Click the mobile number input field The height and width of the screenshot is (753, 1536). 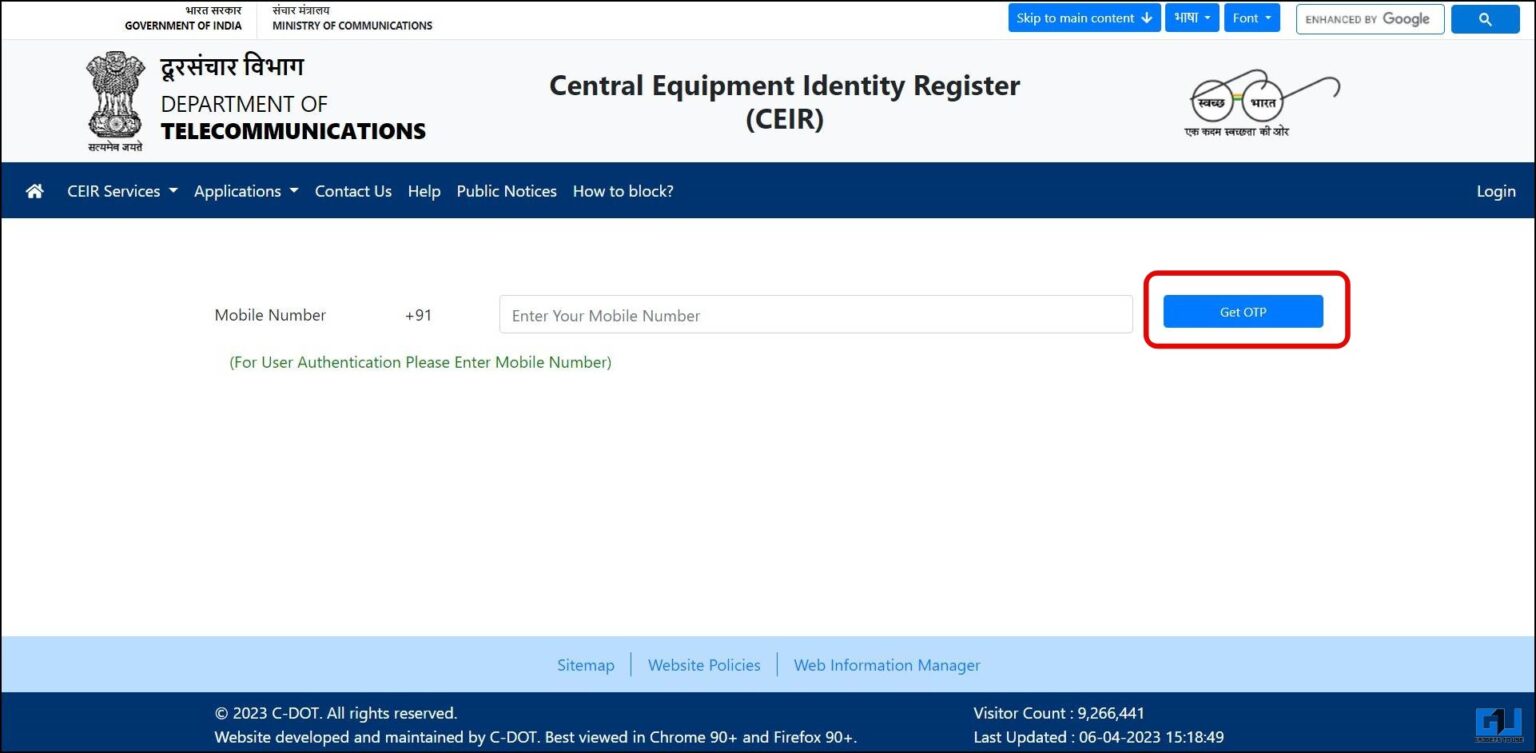click(x=814, y=314)
